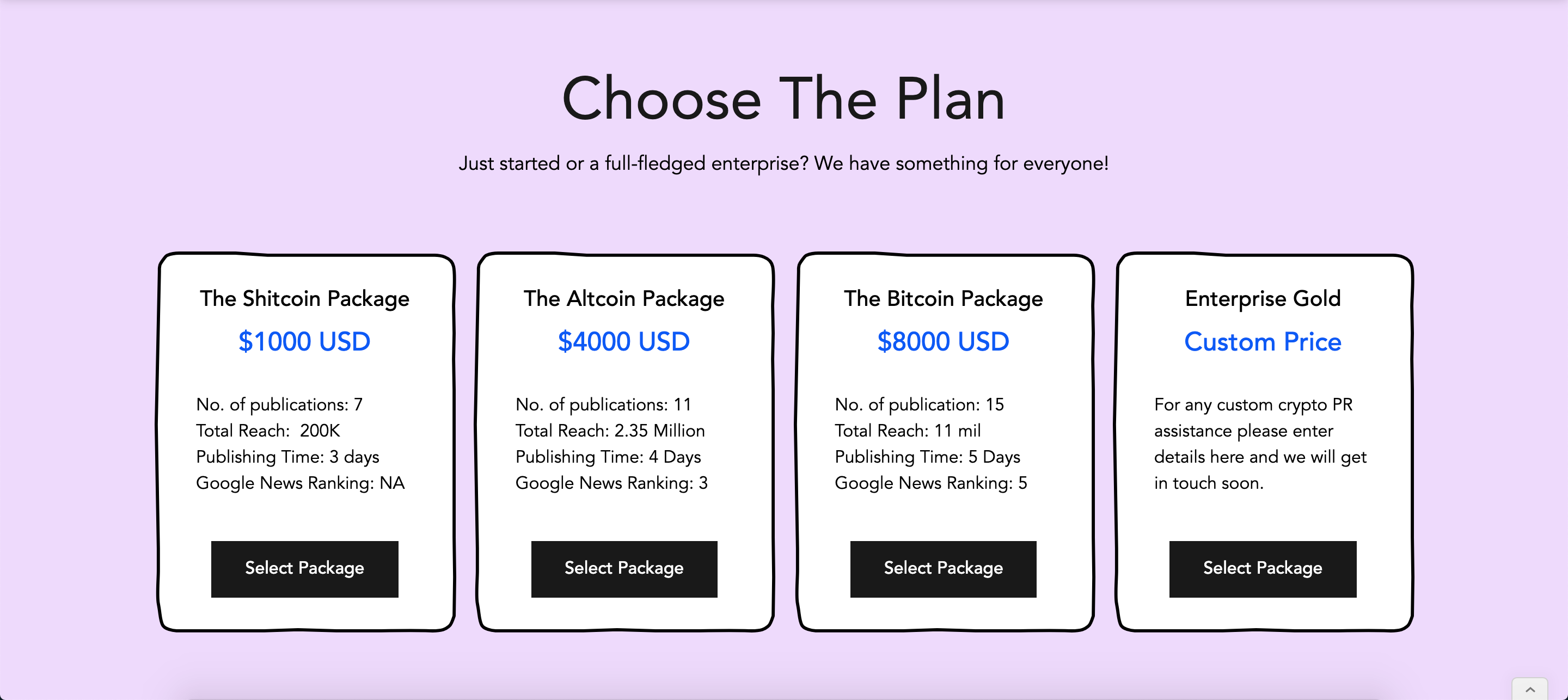This screenshot has height=700, width=1568.
Task: Click The Bitcoin Package title
Action: click(943, 298)
